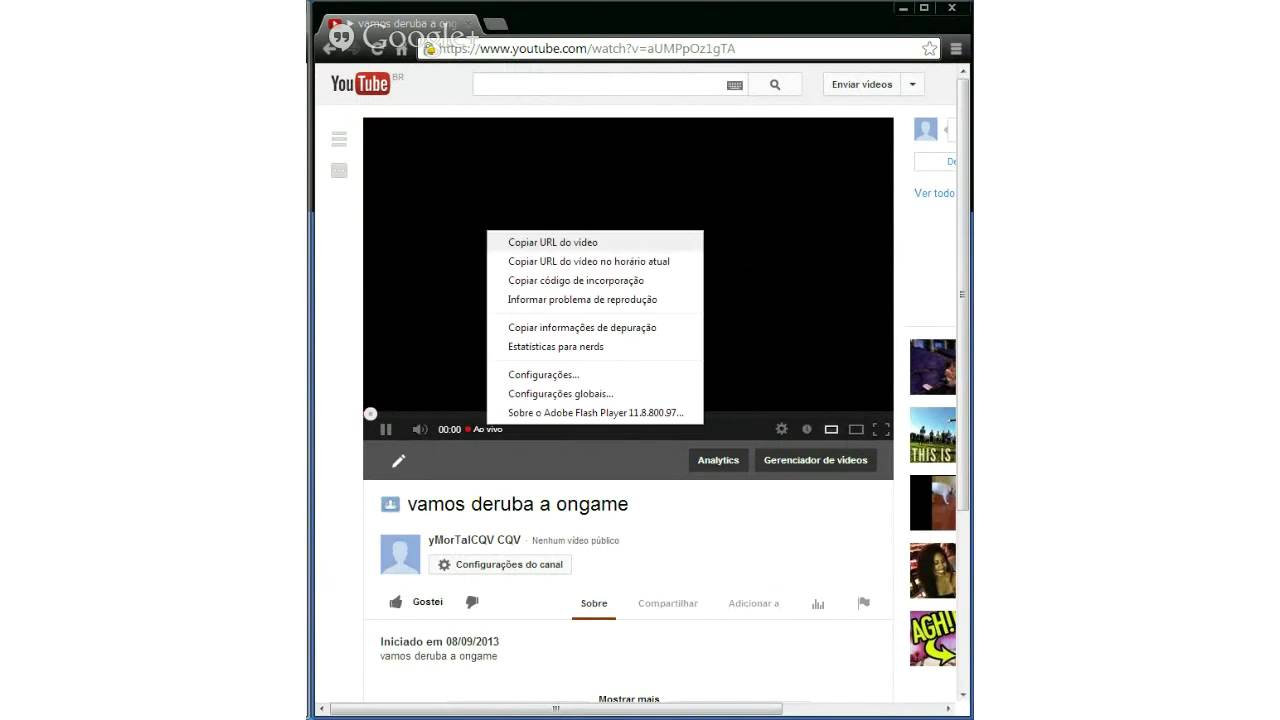This screenshot has width=1280, height=720.
Task: Dislike the video with thumbs down
Action: 472,602
